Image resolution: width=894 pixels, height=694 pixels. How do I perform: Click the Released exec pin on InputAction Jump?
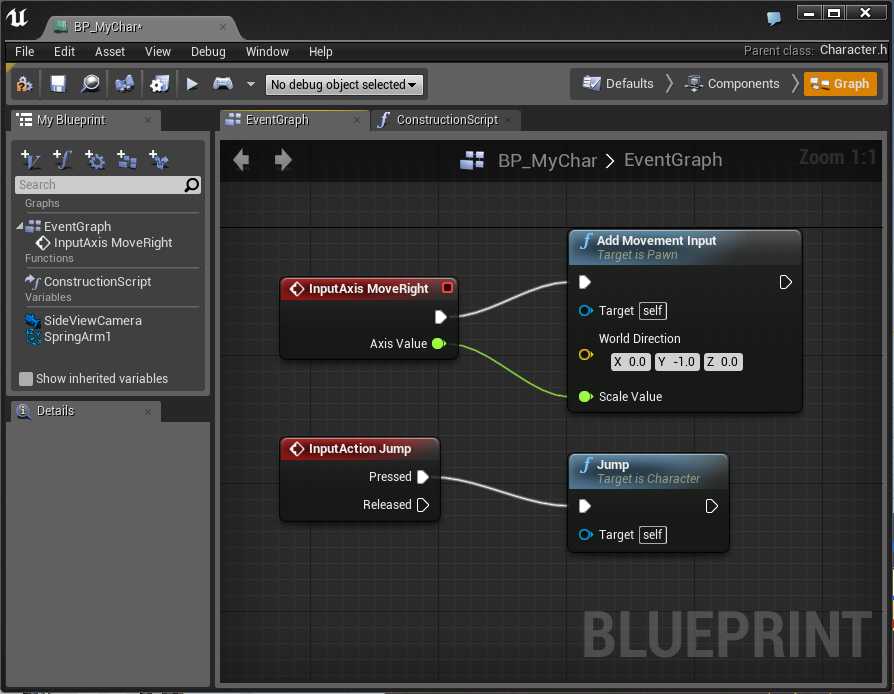coord(423,505)
